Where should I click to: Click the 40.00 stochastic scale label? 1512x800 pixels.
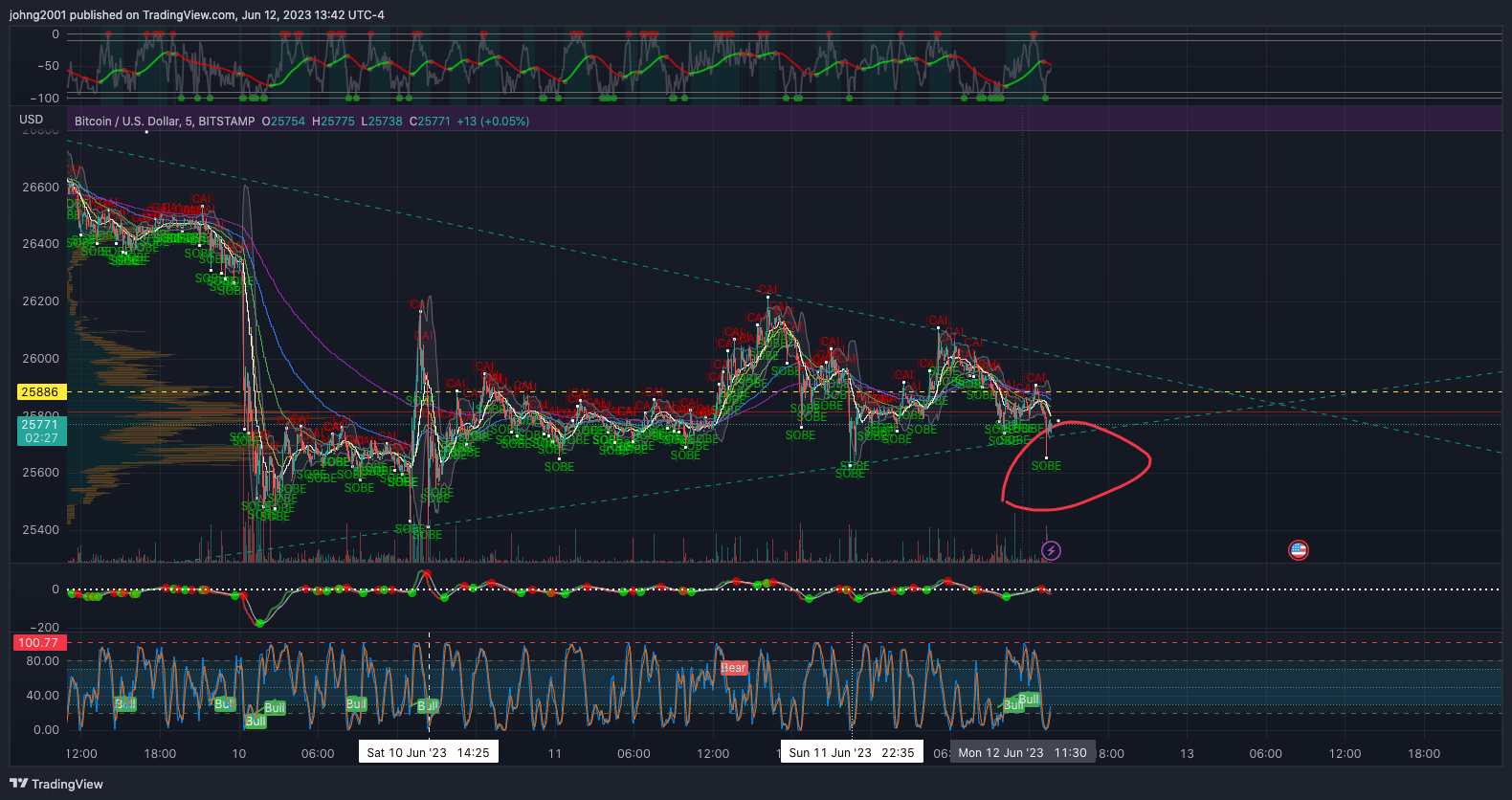[42, 696]
